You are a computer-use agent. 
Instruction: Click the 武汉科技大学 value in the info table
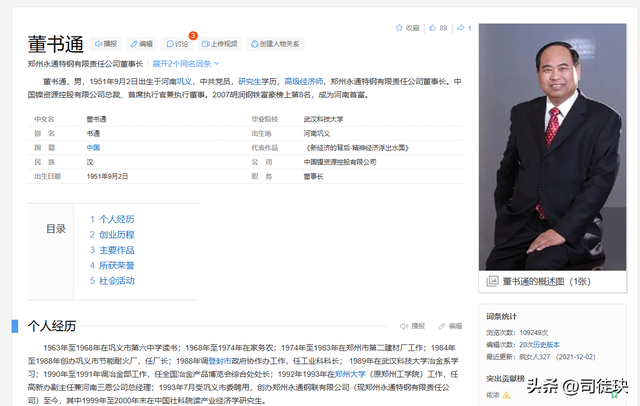pos(323,119)
